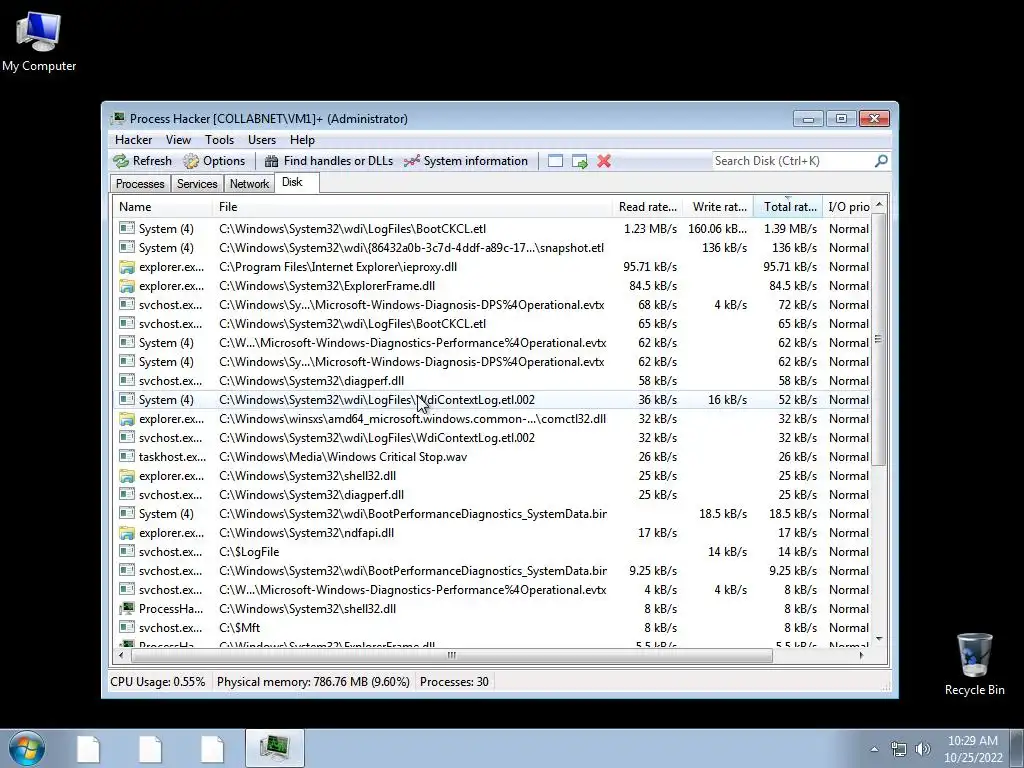
Task: Click vertical scrollbar up arrow
Action: coord(879,204)
